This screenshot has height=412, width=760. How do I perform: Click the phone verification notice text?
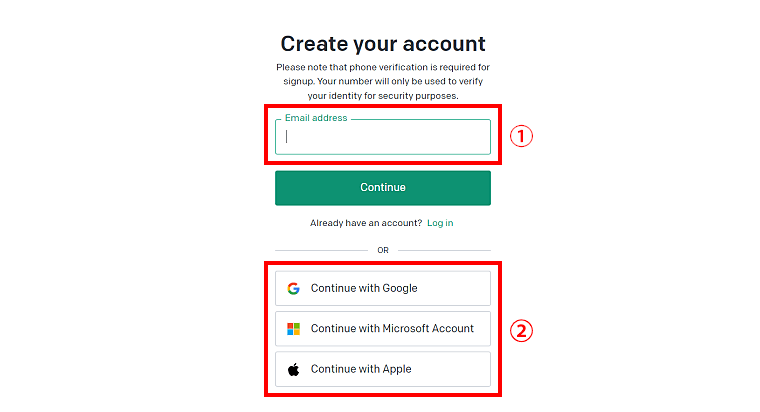(x=383, y=81)
